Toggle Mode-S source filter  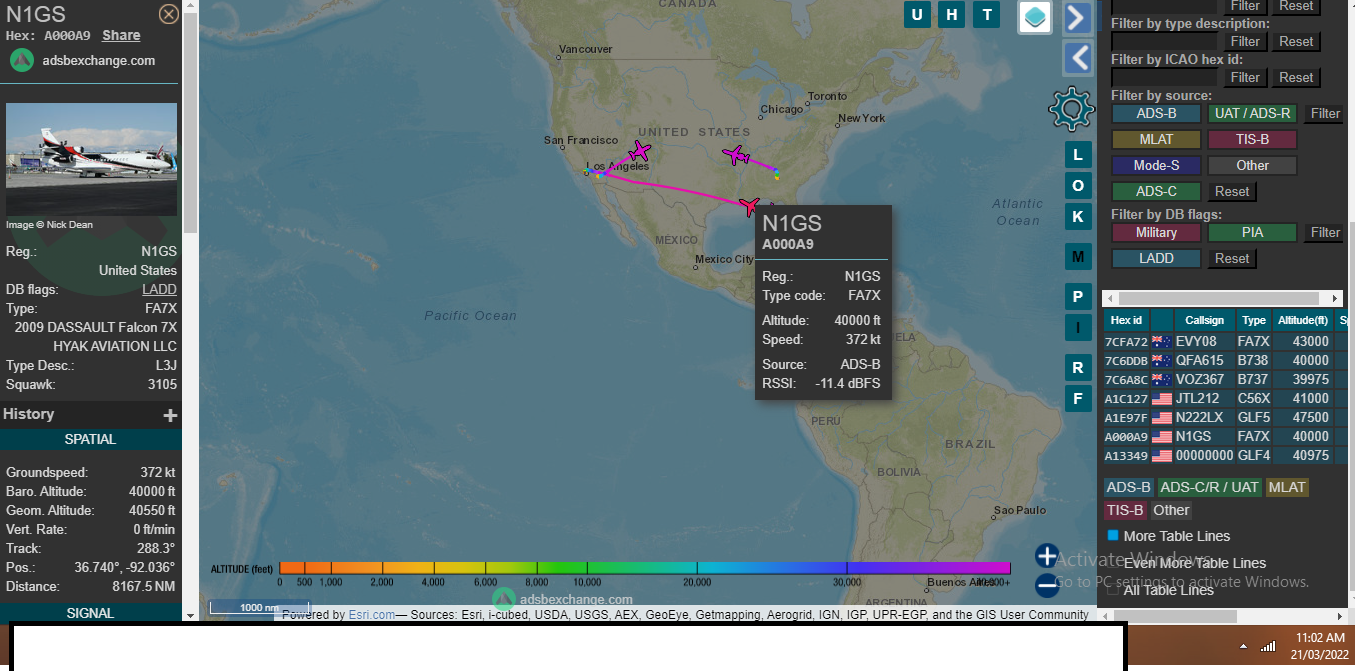1156,165
